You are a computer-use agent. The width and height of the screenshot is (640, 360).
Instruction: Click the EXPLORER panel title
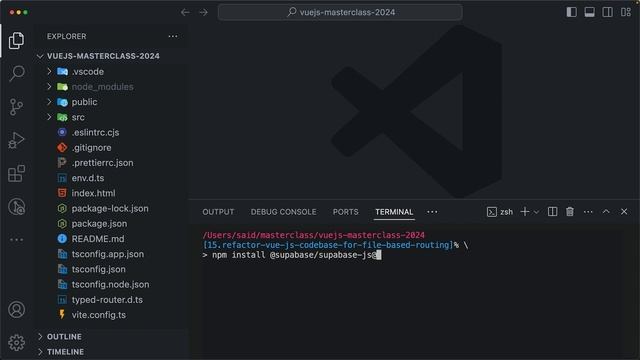coord(67,36)
